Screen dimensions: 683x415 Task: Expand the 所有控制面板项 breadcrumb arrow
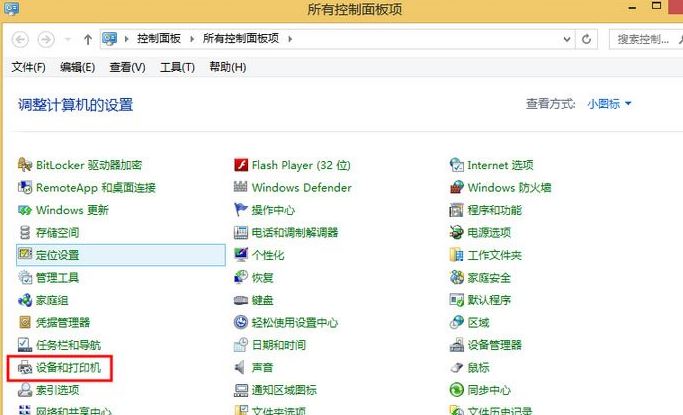(x=290, y=39)
